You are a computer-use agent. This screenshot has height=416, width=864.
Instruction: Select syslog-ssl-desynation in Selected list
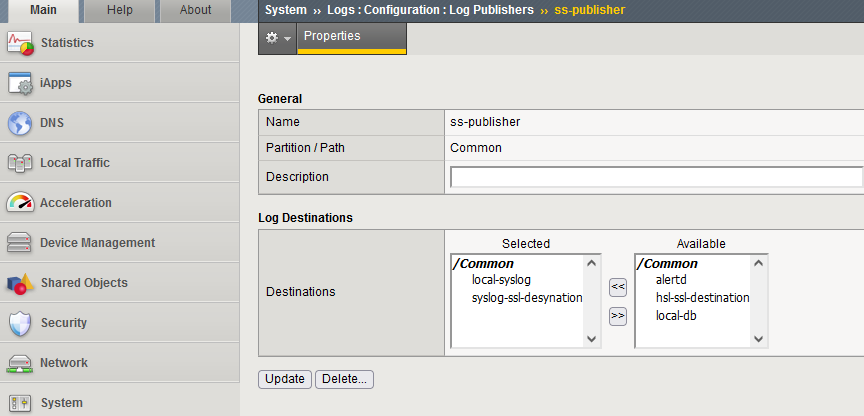click(527, 298)
